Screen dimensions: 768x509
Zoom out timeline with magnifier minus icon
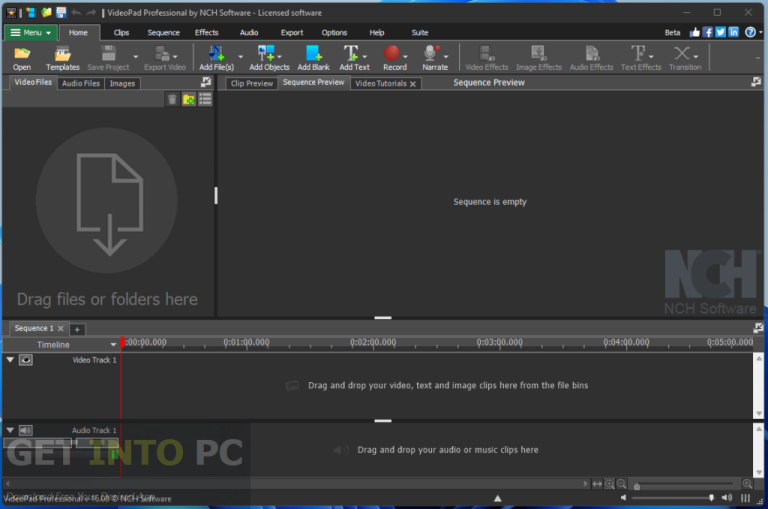pos(622,484)
